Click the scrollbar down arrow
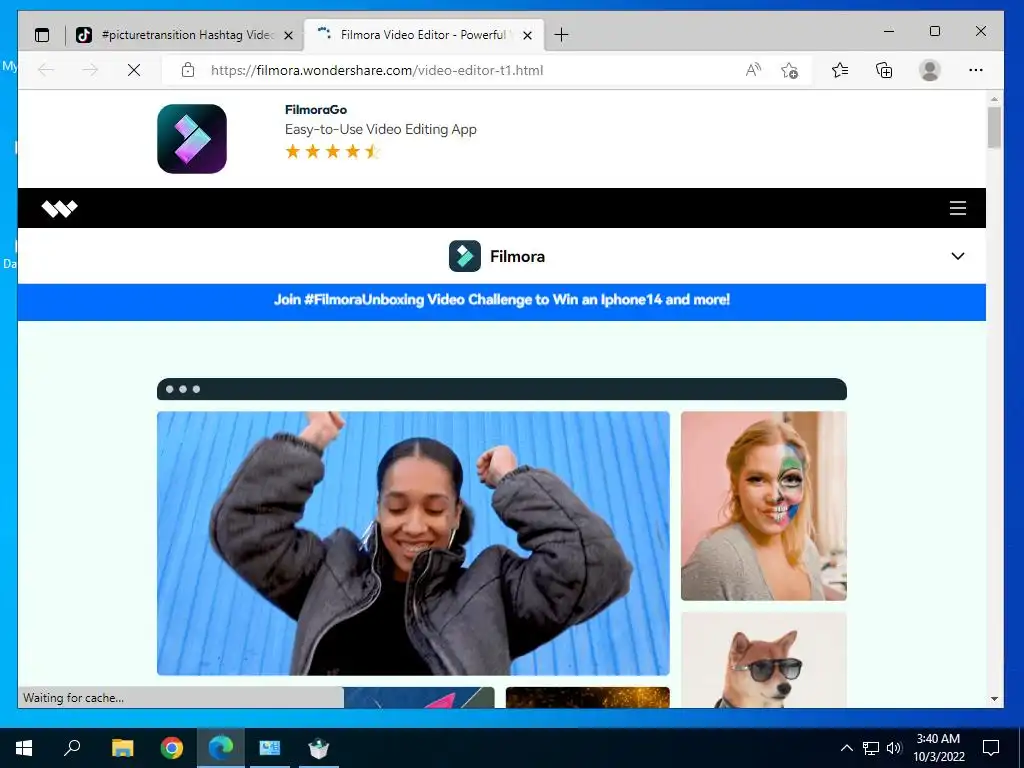Screen dimensions: 1024x768 click(x=994, y=699)
